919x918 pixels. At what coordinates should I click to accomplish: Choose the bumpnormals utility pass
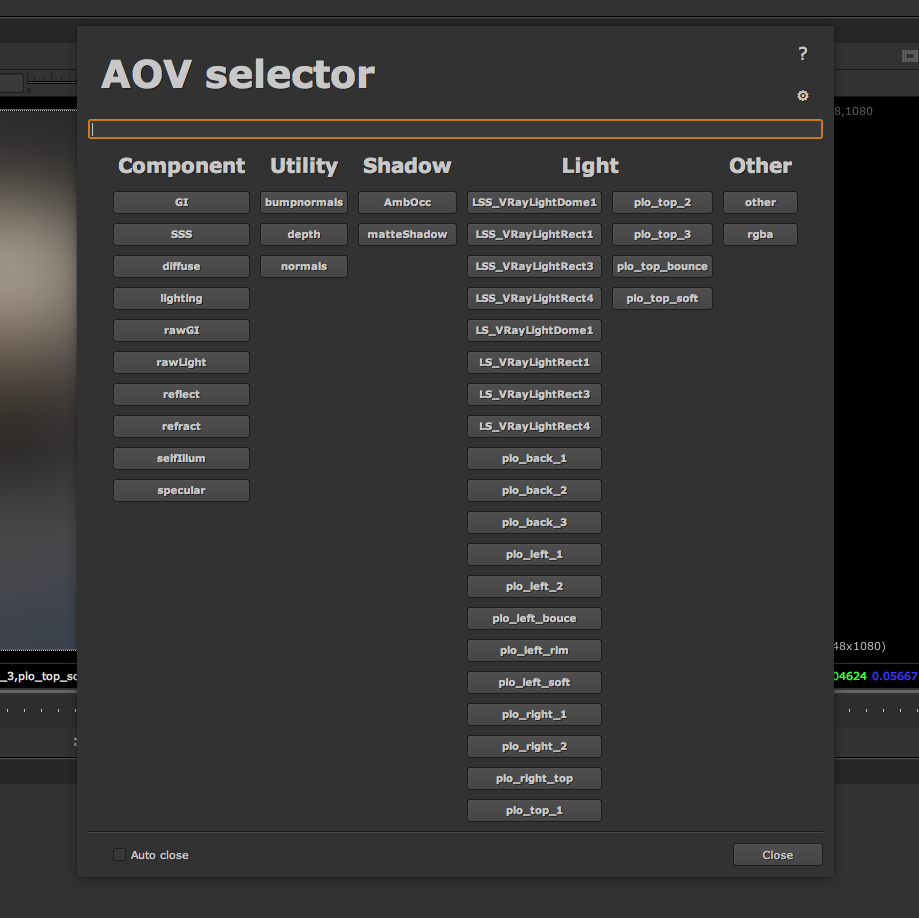click(304, 203)
